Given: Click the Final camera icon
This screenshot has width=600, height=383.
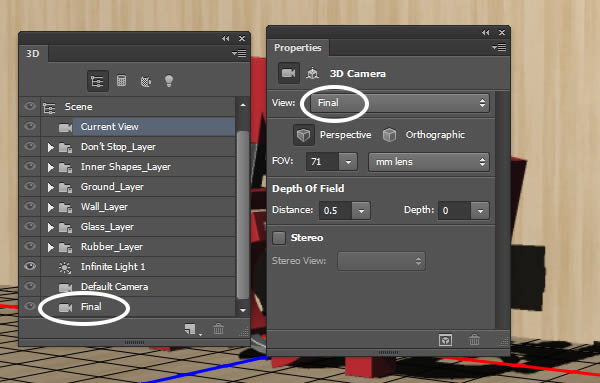Looking at the screenshot, I should (x=65, y=308).
